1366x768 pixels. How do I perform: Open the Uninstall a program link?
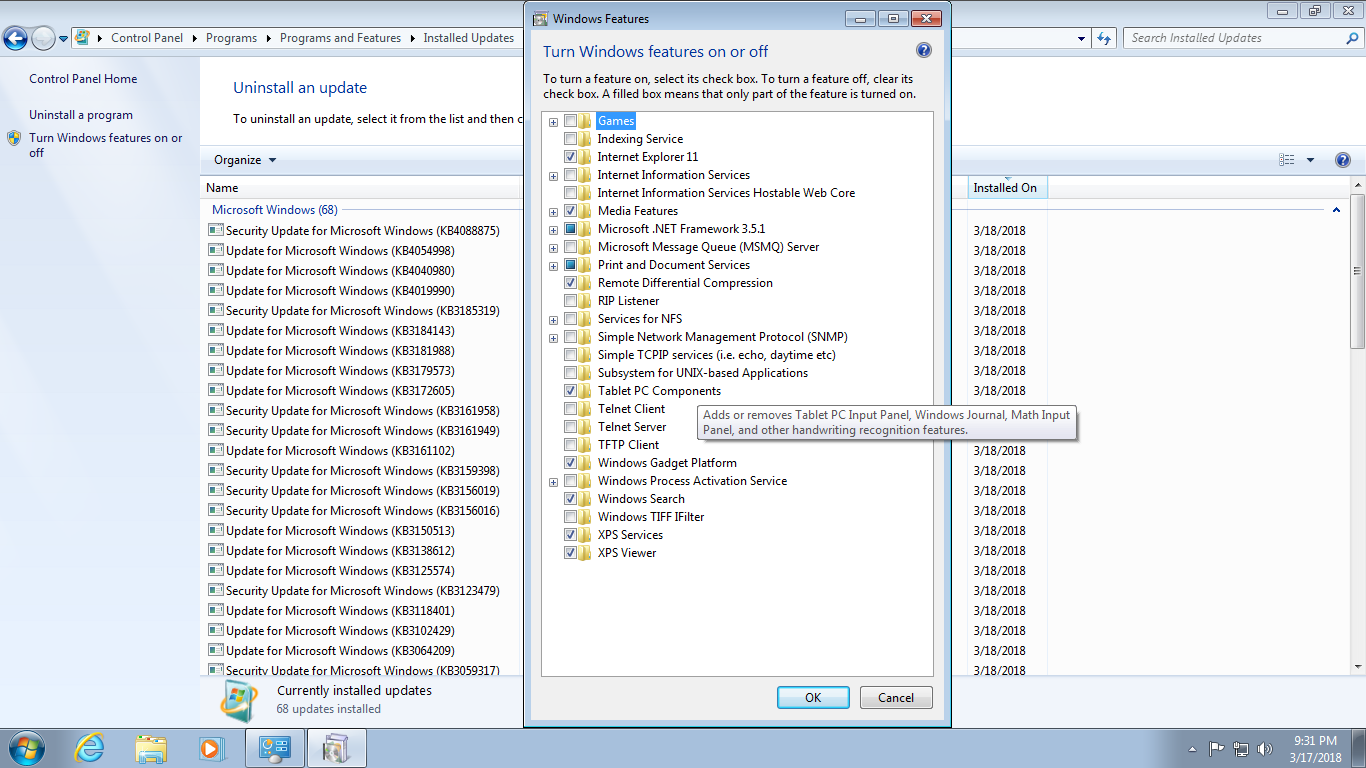pos(81,115)
